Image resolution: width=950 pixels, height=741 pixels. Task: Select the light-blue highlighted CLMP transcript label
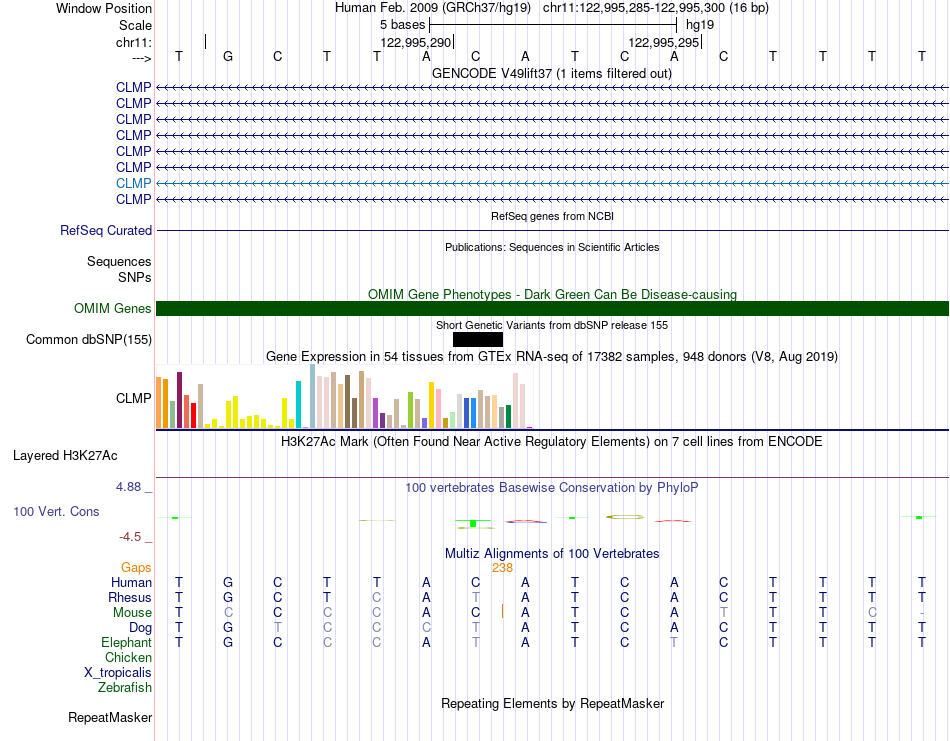pos(133,183)
